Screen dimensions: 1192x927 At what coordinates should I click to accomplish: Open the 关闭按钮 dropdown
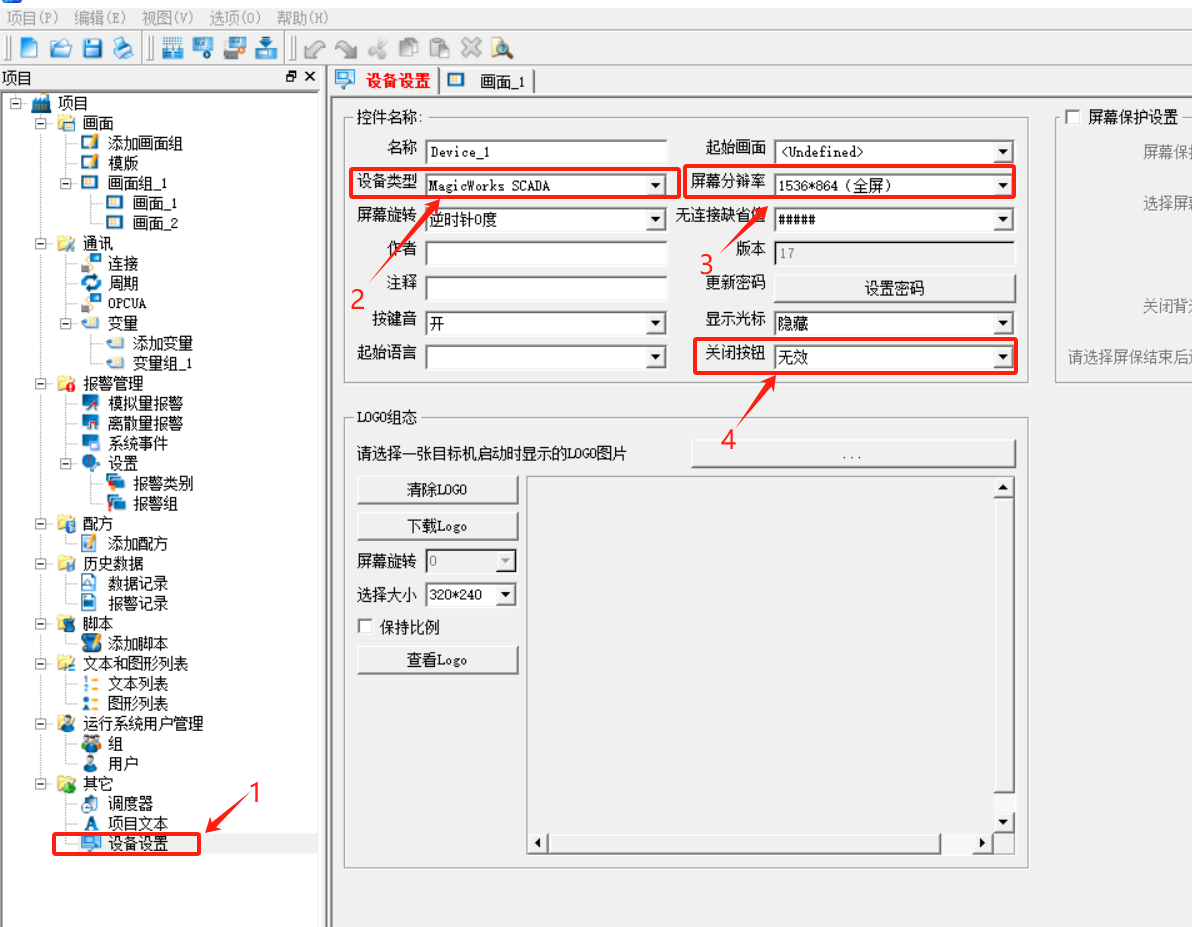click(1002, 357)
